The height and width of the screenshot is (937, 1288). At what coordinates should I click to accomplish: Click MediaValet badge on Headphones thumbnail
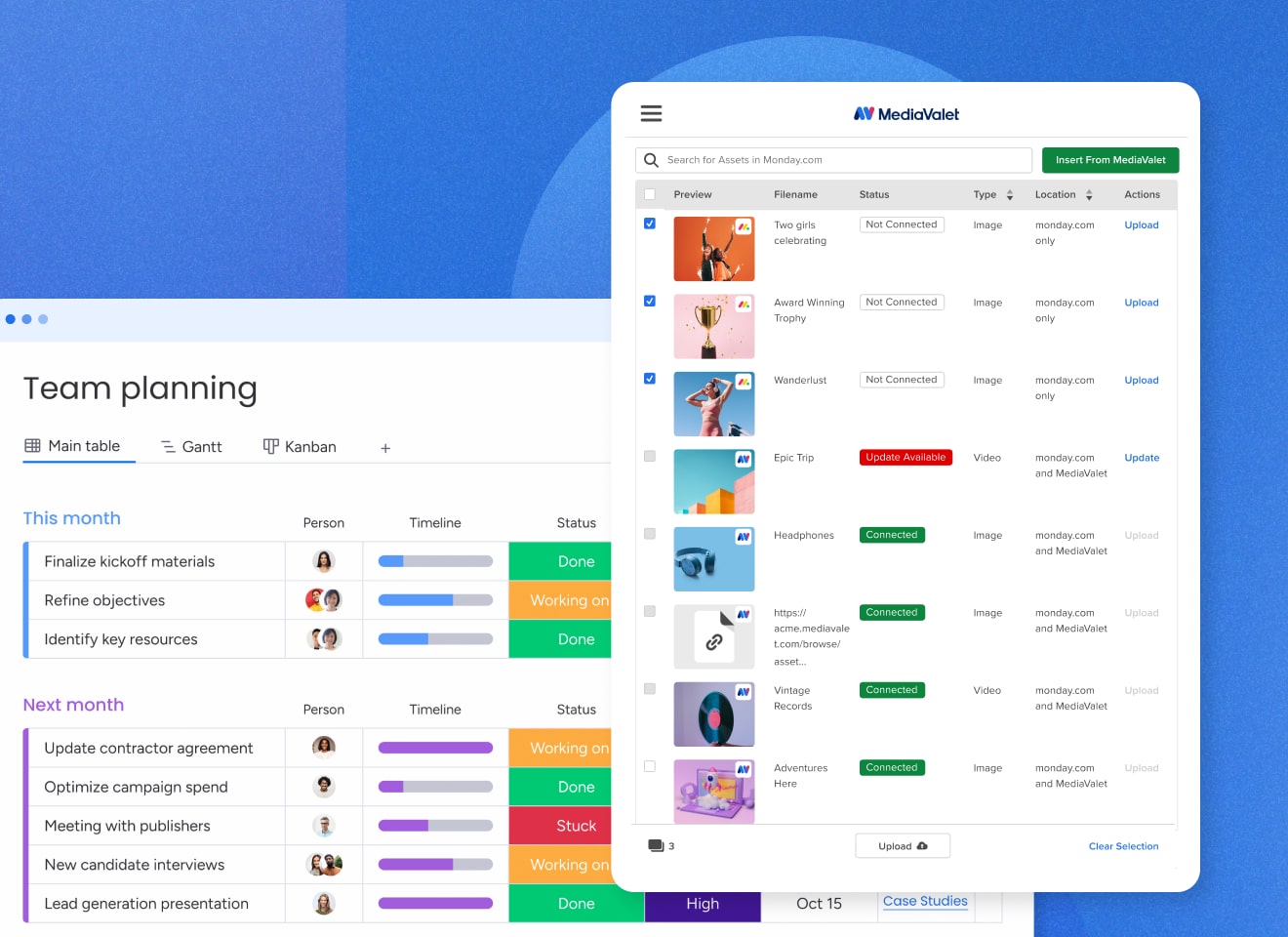tap(744, 537)
